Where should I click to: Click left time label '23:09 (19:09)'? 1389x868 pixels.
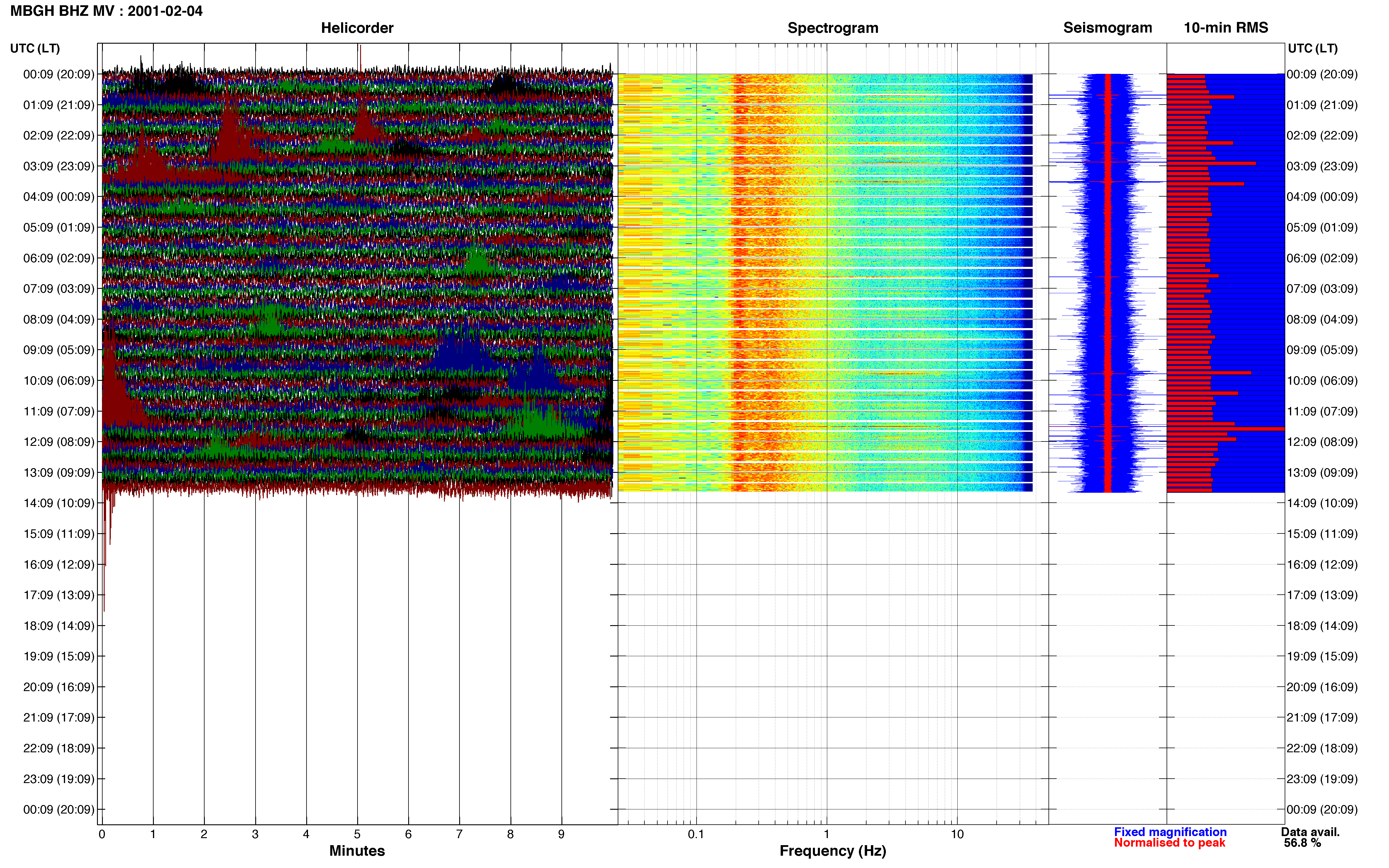coord(59,779)
